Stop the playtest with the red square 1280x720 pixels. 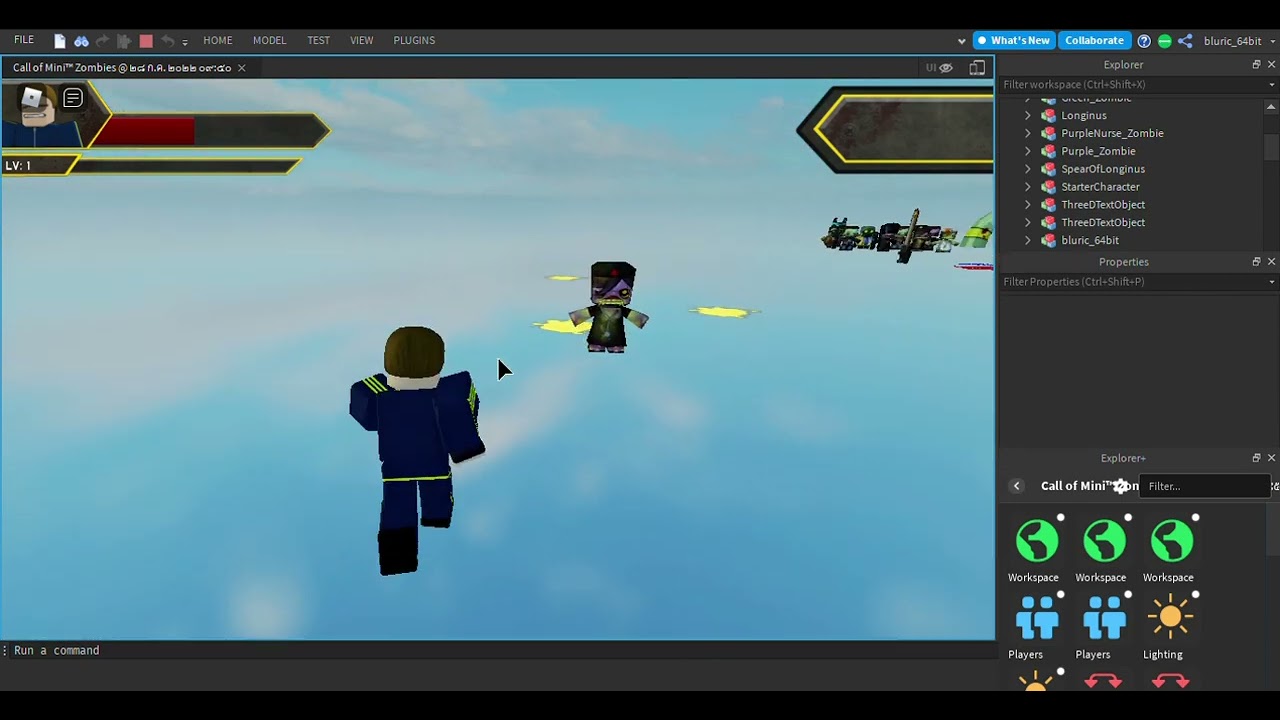(x=146, y=41)
